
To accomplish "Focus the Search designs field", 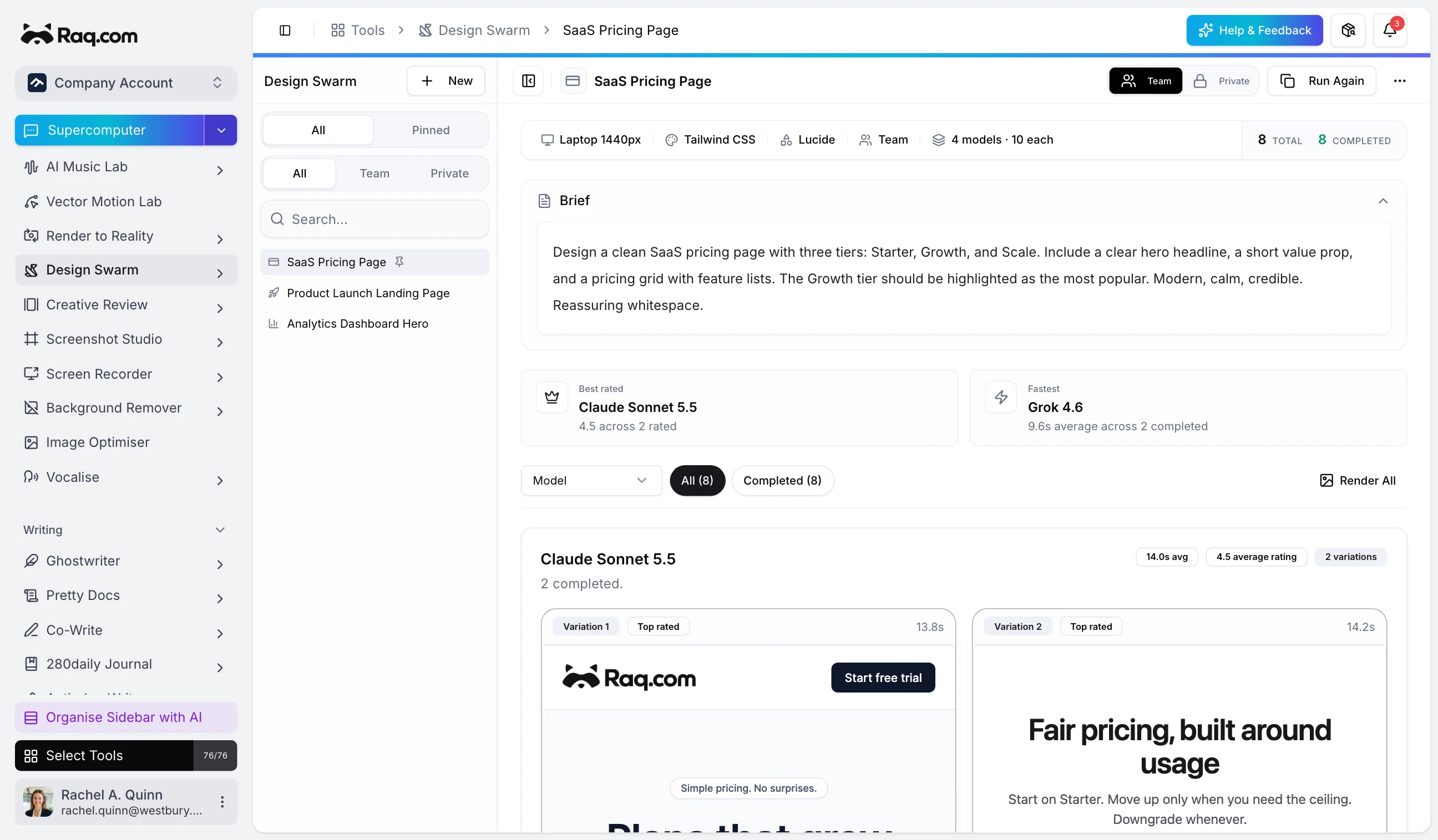I will [374, 219].
